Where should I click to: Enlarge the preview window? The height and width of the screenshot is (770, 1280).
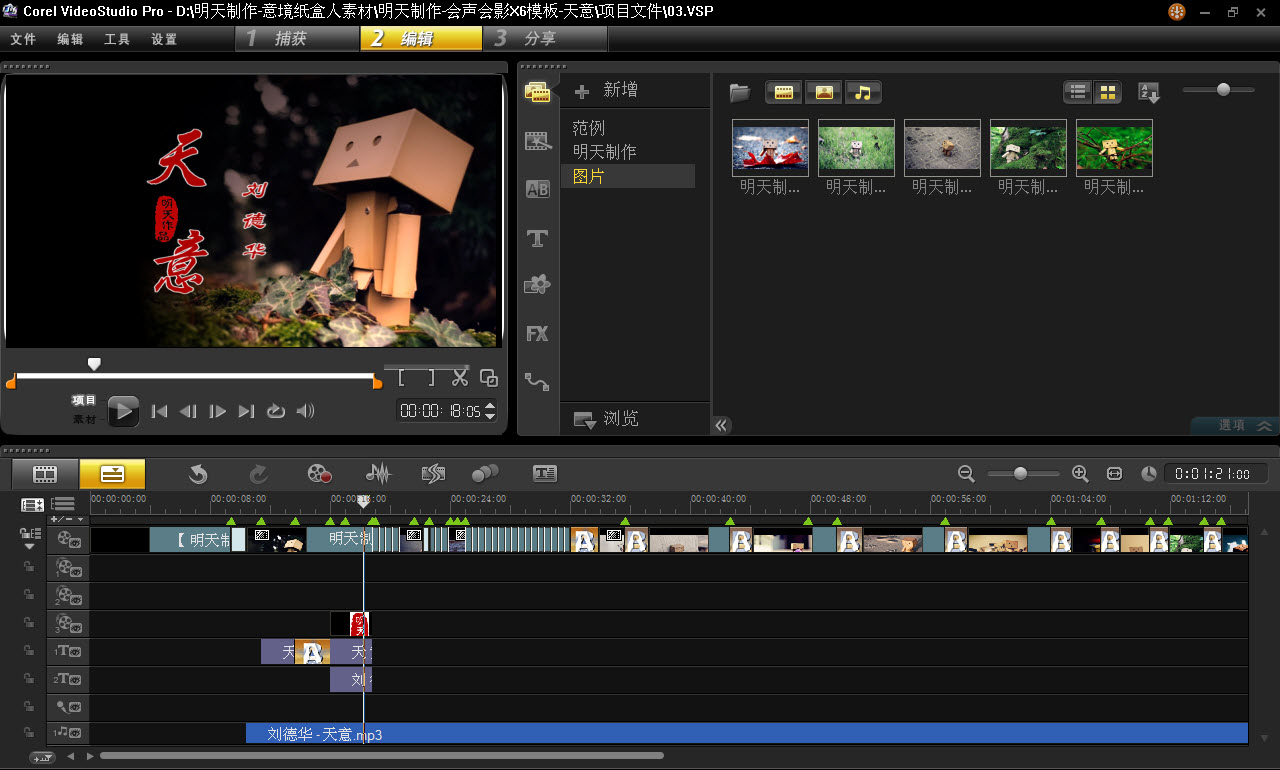tap(489, 378)
